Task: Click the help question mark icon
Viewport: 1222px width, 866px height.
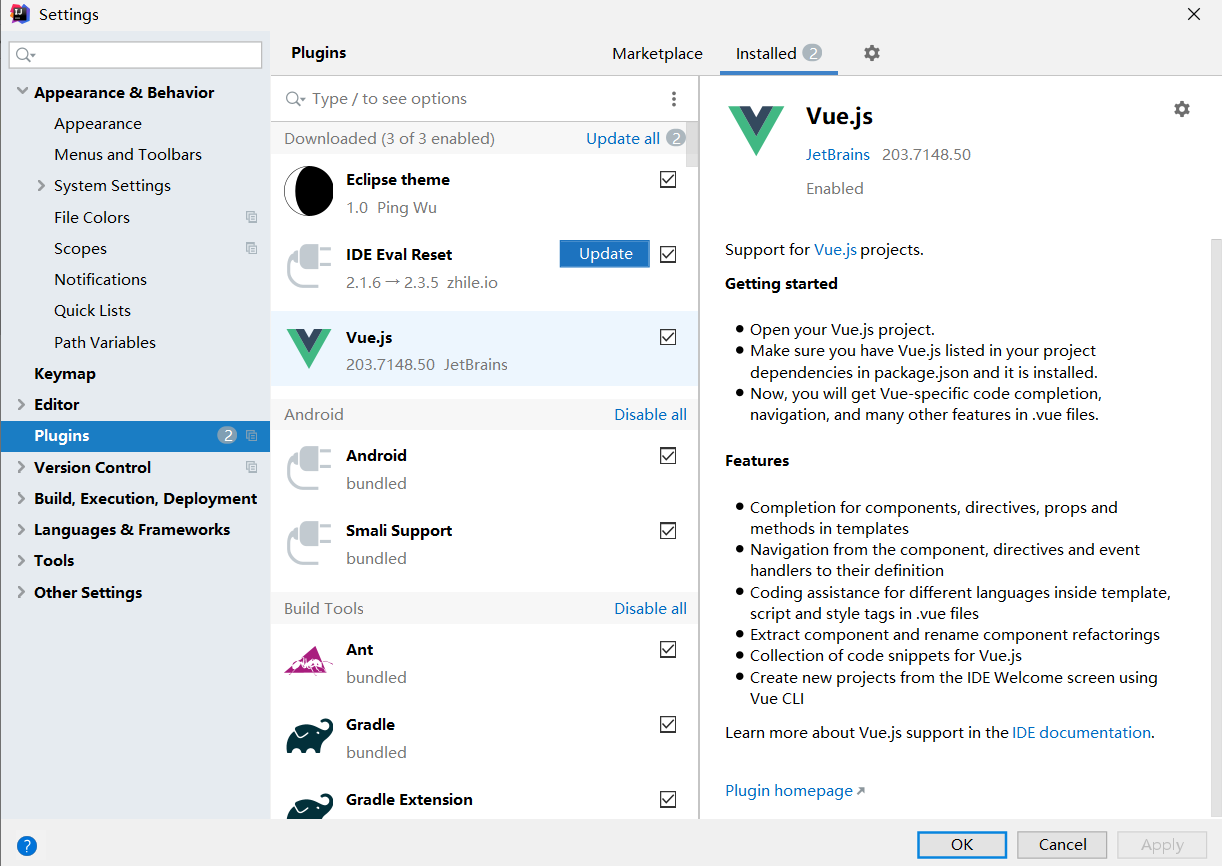Action: tap(27, 845)
